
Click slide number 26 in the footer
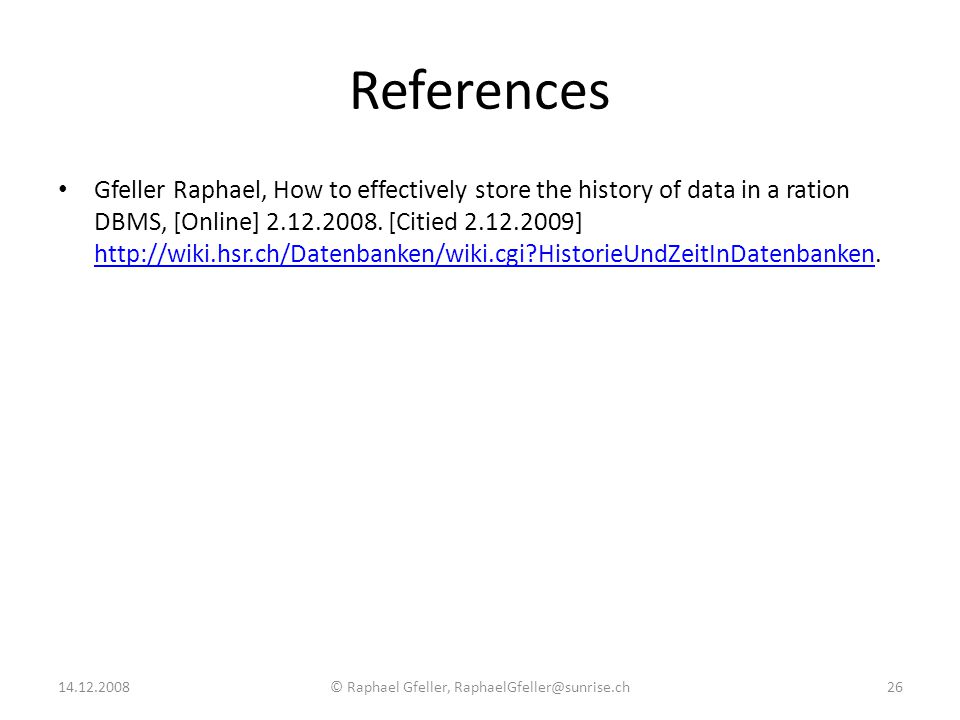click(894, 687)
